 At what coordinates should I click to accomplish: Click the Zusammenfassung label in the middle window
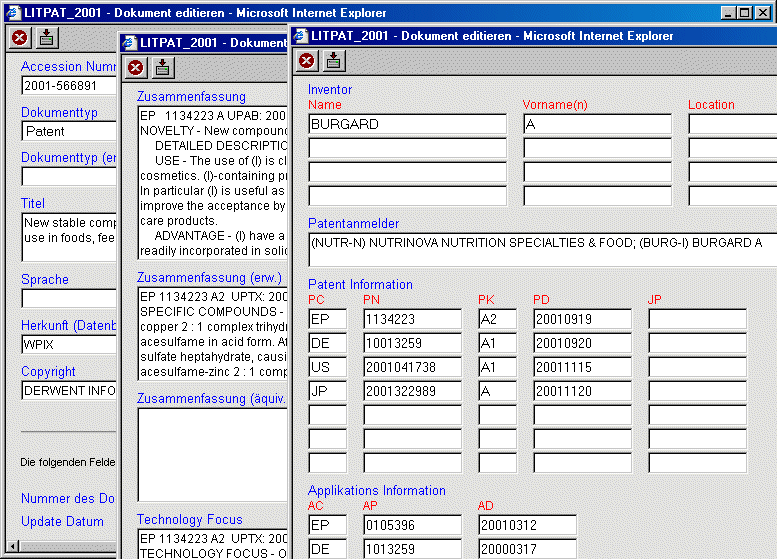pos(191,97)
